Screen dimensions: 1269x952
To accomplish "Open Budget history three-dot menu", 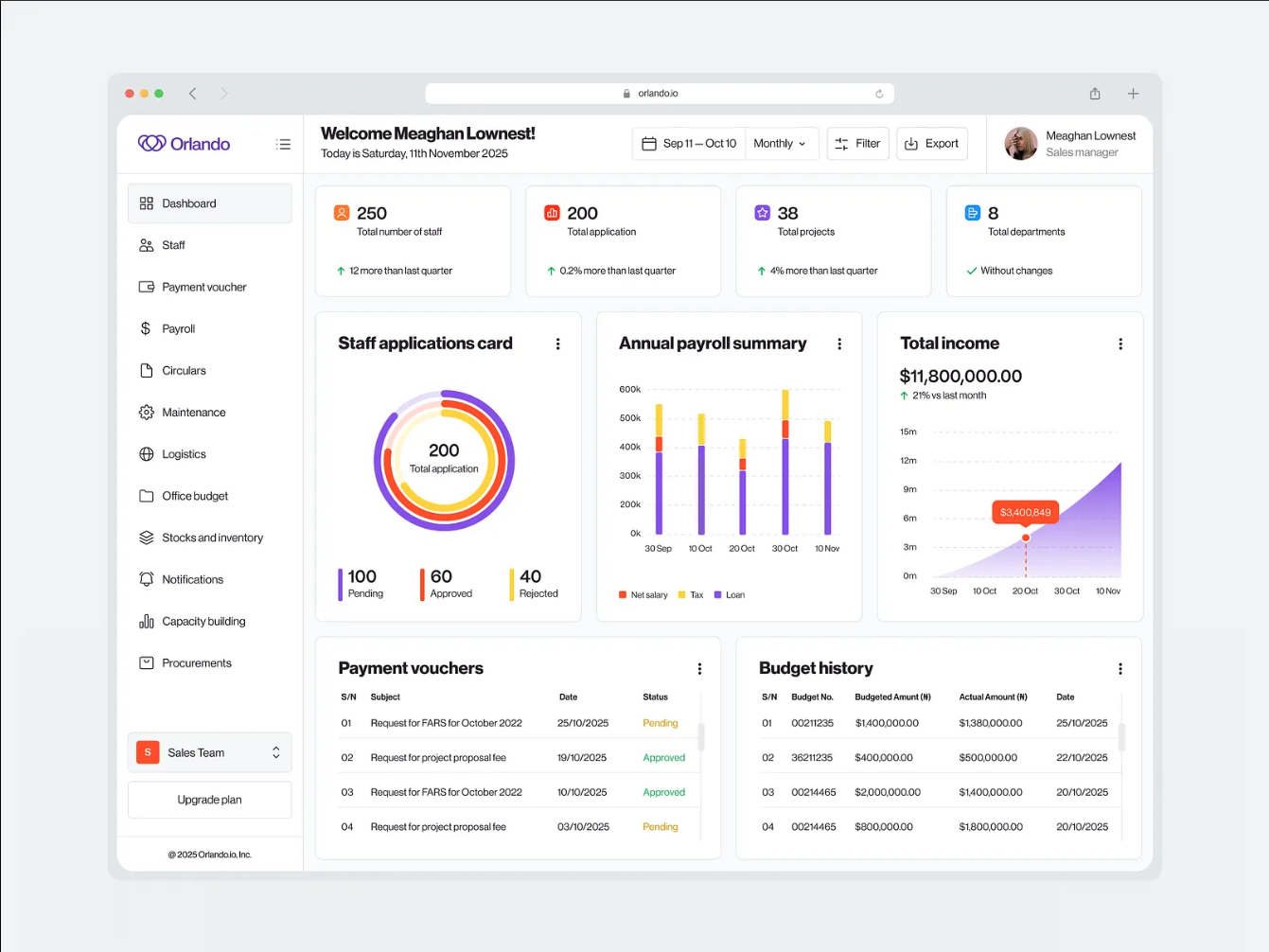I will [x=1120, y=669].
